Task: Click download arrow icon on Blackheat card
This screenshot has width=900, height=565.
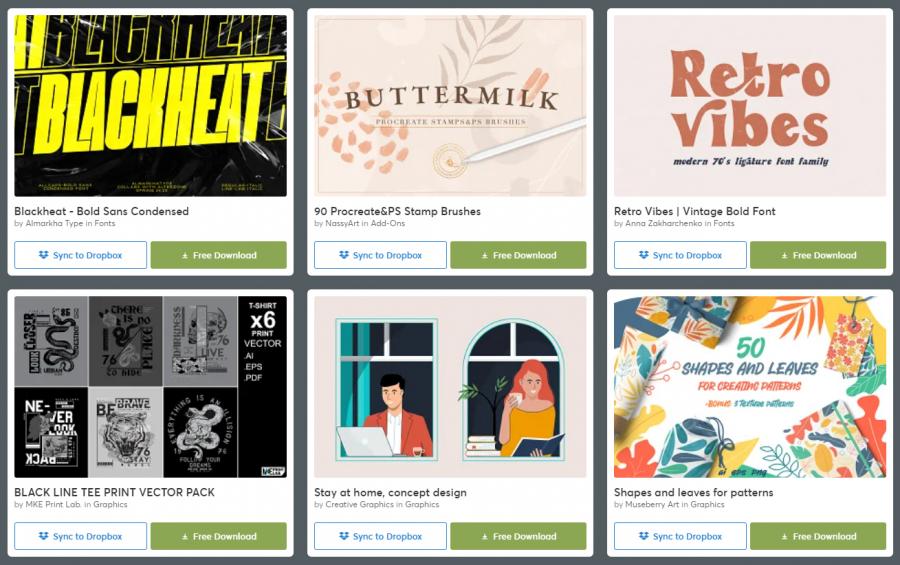Action: coord(185,256)
